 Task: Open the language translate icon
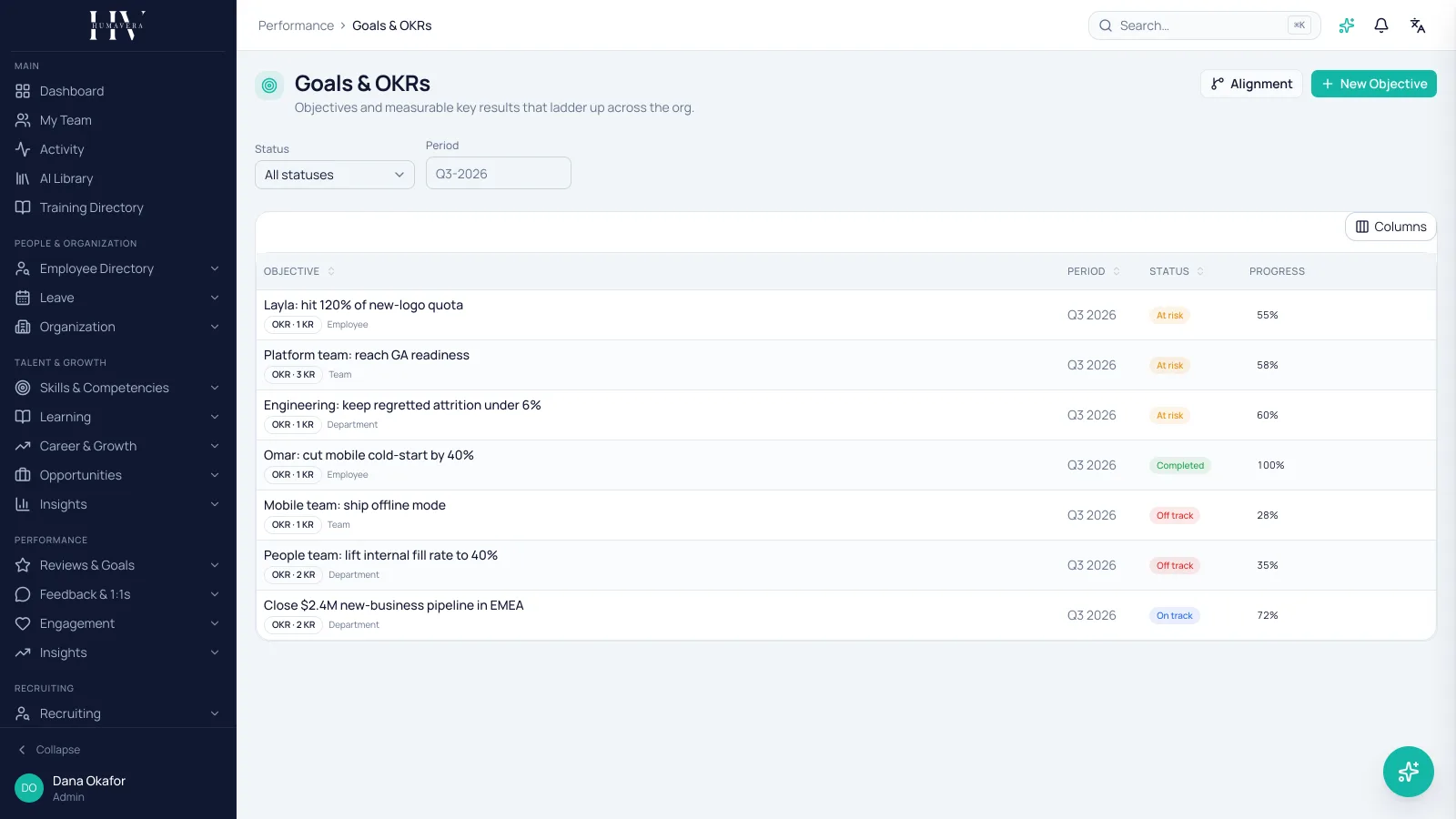[1418, 25]
